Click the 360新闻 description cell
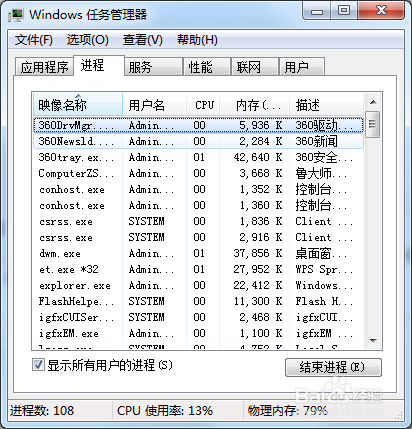Screen dimensions: 412x429 point(317,141)
